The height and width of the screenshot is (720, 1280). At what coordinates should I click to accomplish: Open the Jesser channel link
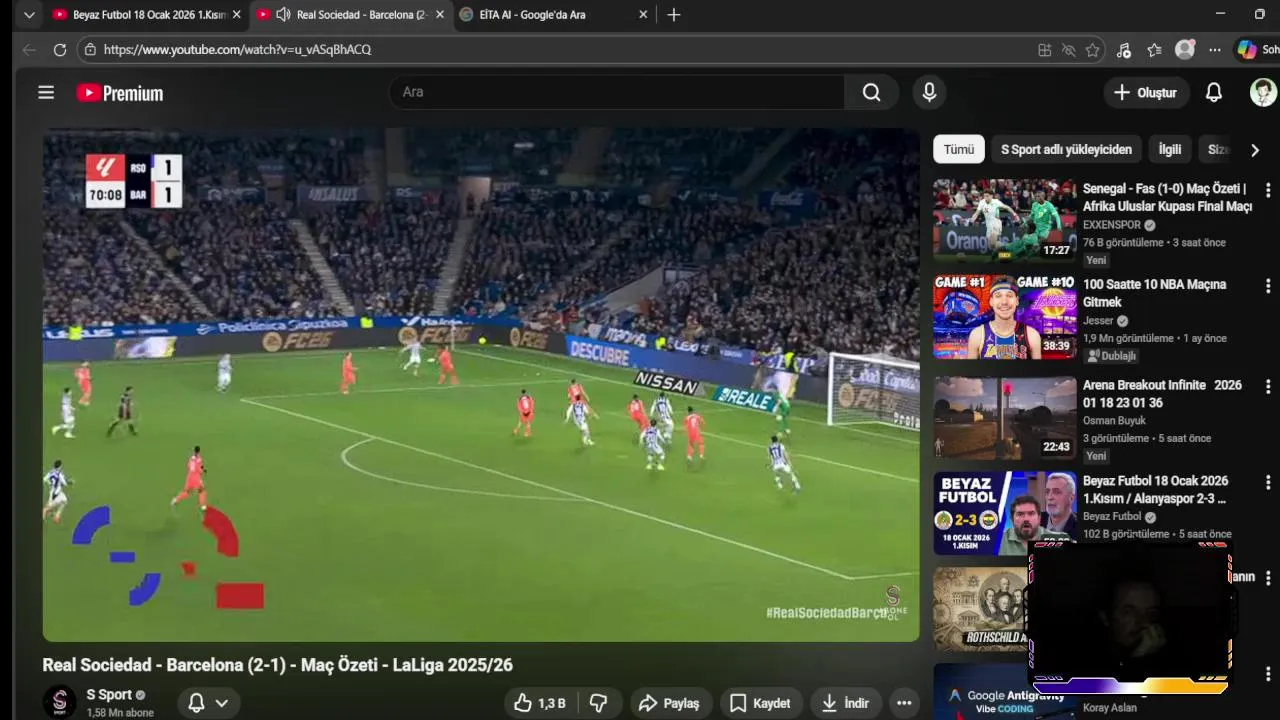coord(1098,321)
